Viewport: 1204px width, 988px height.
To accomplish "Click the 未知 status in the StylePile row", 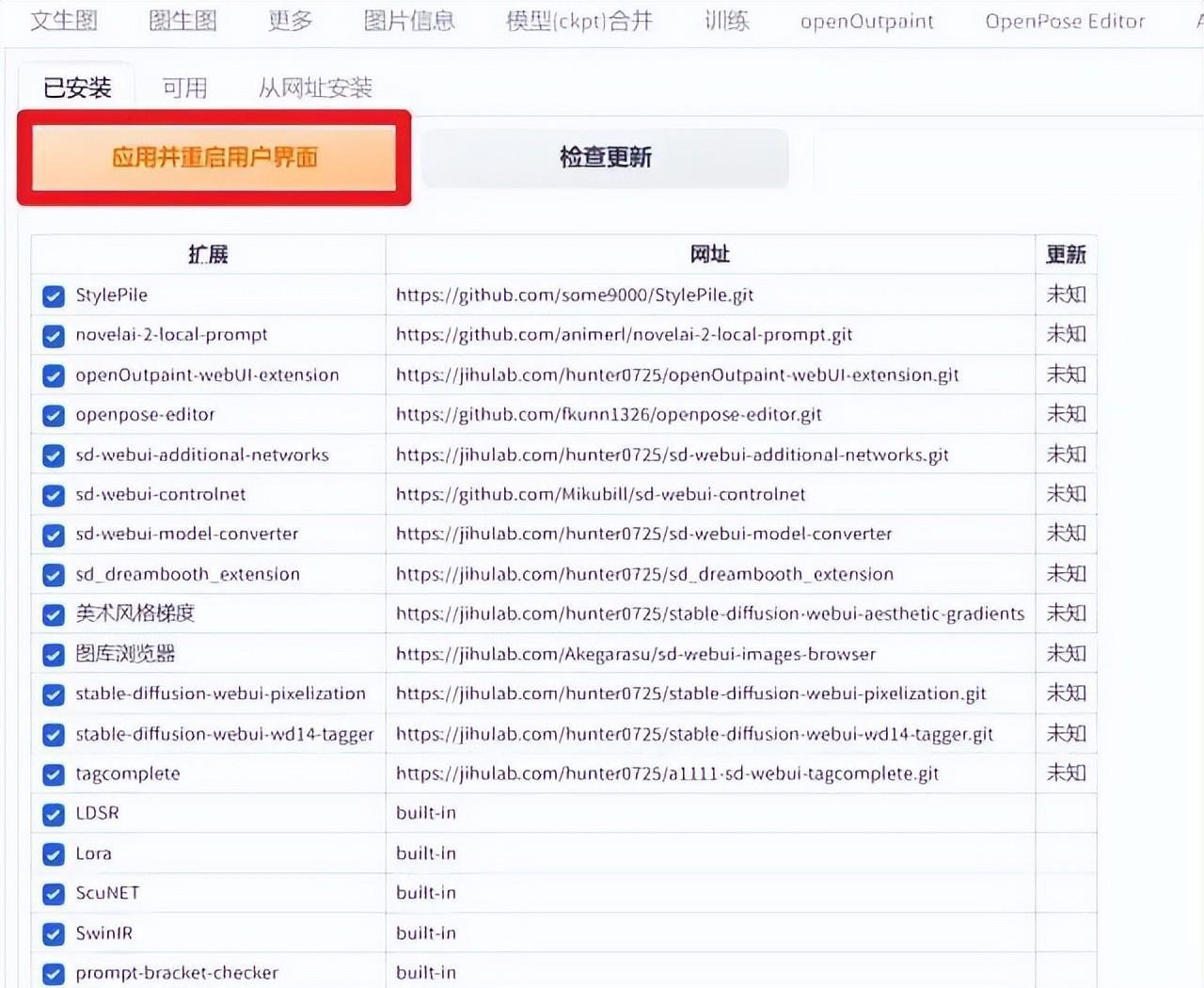I will click(1066, 295).
